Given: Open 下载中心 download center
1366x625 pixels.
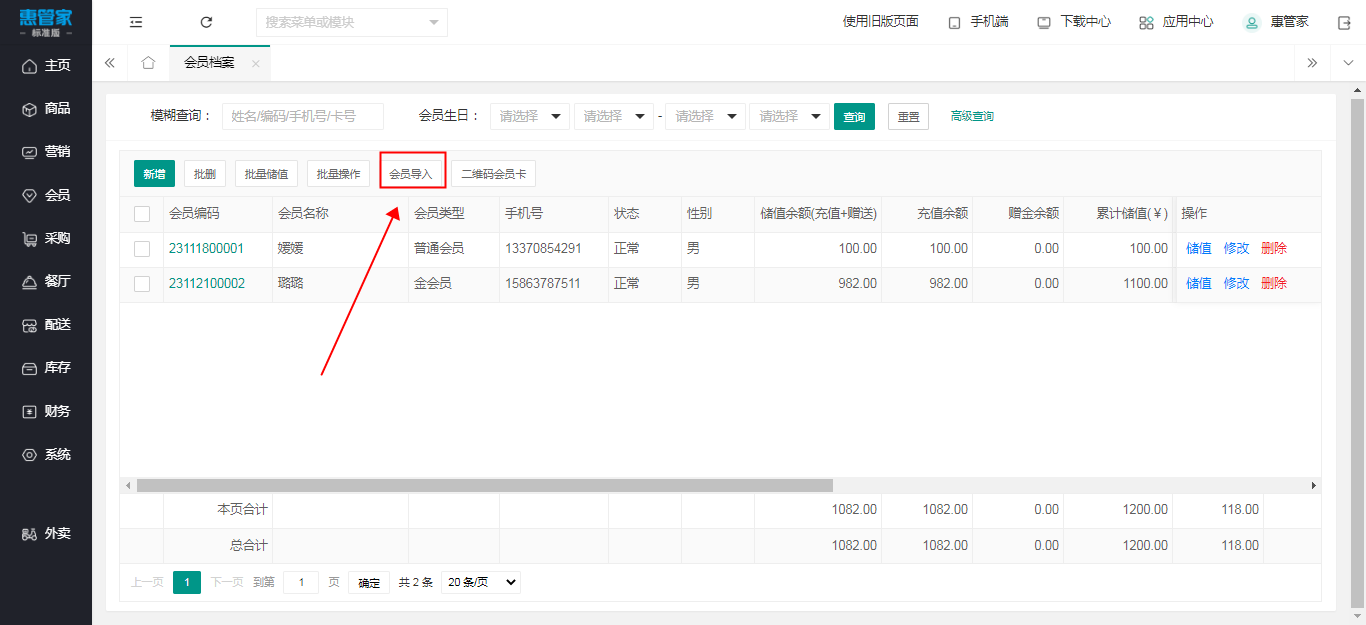Looking at the screenshot, I should (x=1074, y=22).
